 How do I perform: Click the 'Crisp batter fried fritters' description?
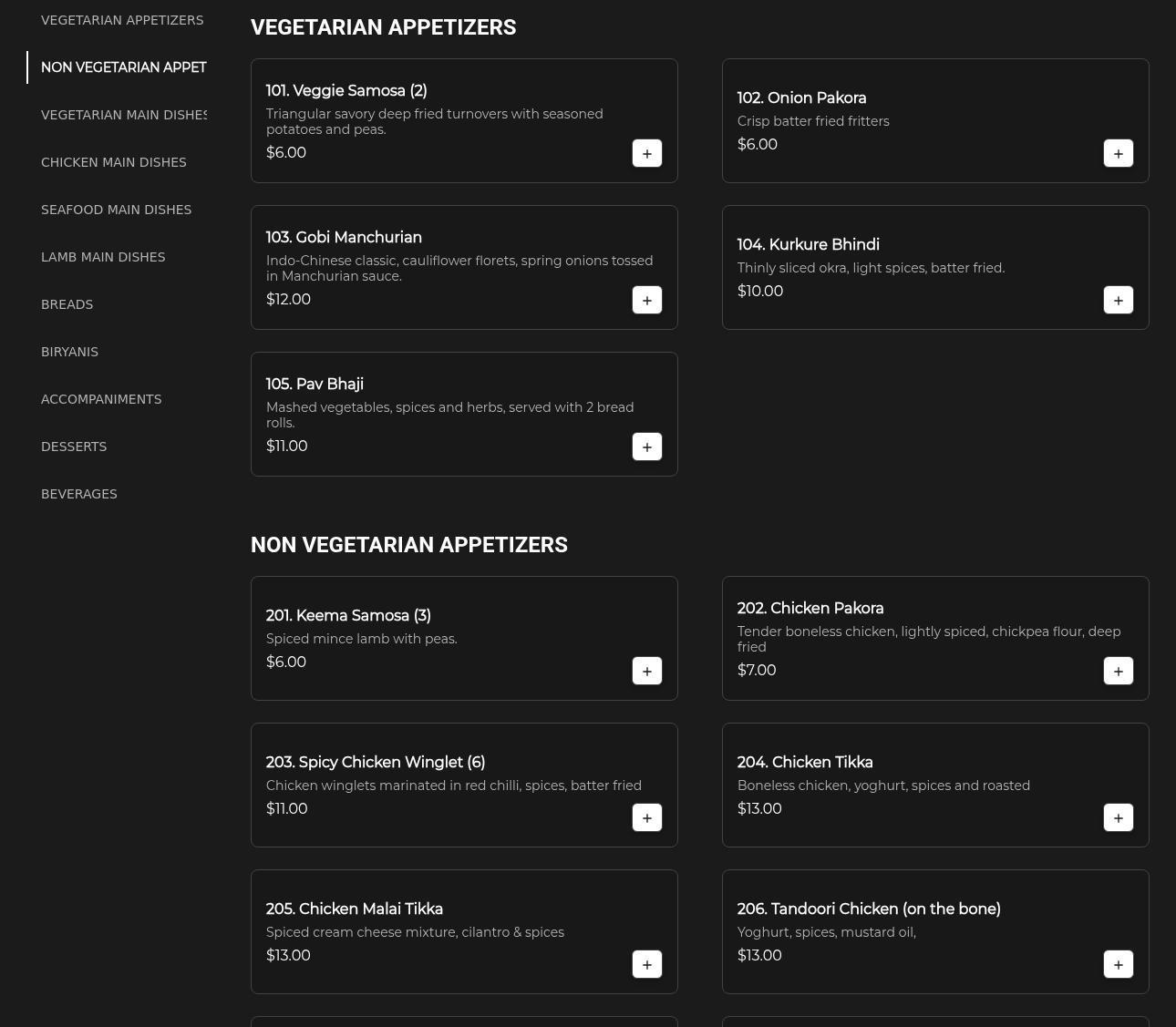(813, 121)
